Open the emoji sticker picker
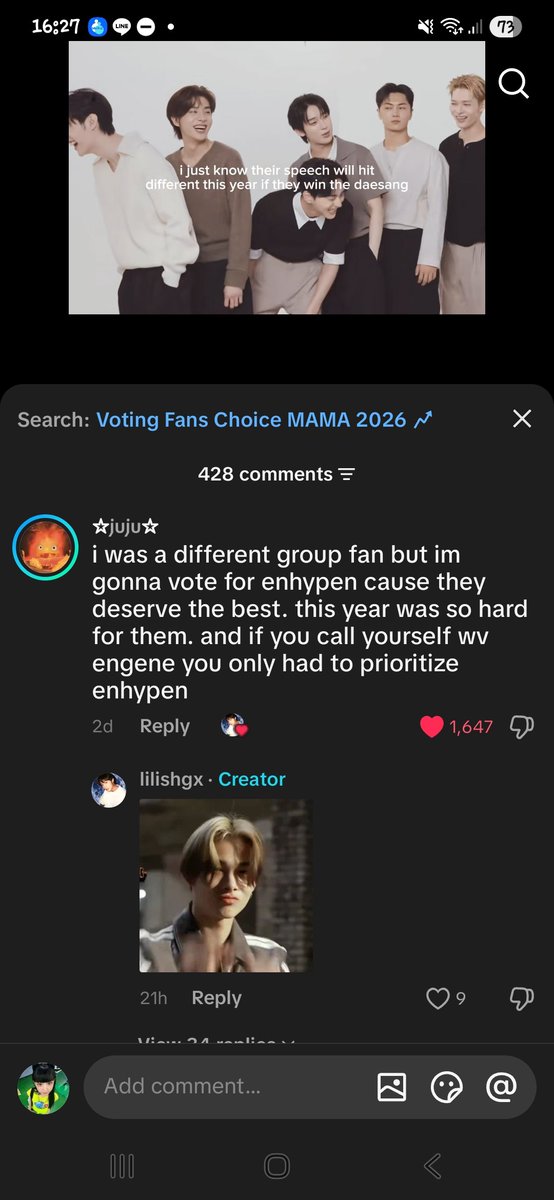The image size is (554, 1200). [x=446, y=1086]
